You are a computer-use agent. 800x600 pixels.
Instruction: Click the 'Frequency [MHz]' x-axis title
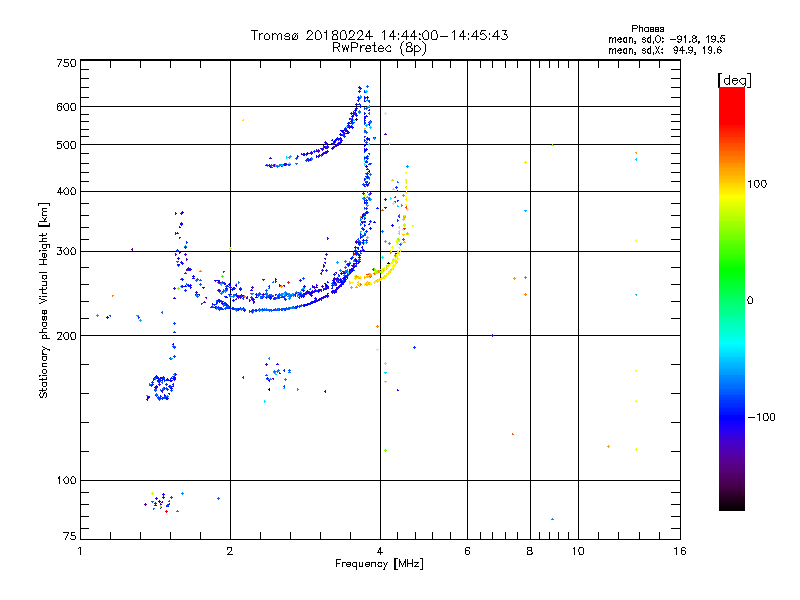pyautogui.click(x=379, y=564)
